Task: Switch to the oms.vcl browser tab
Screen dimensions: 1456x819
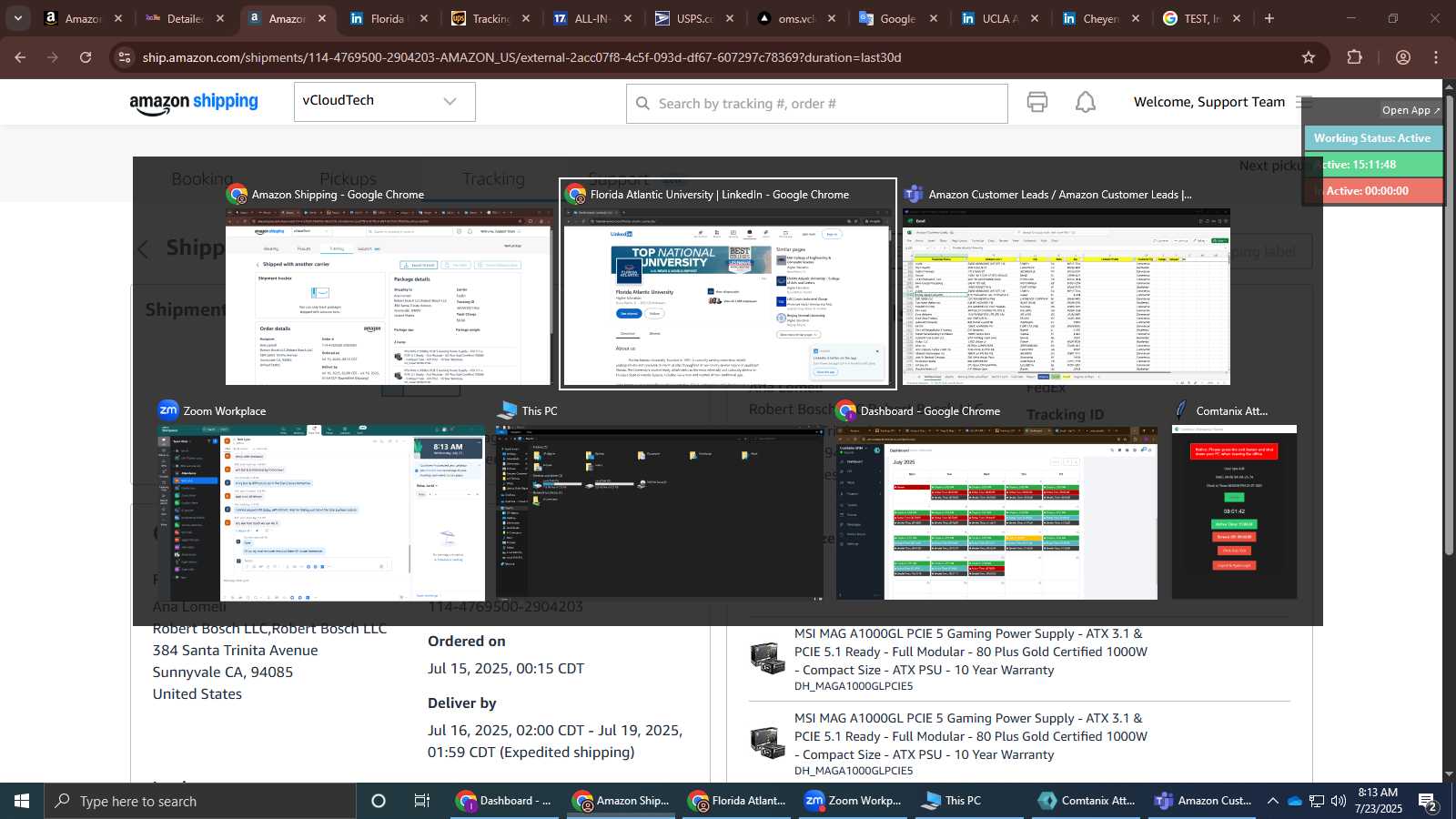Action: [796, 18]
